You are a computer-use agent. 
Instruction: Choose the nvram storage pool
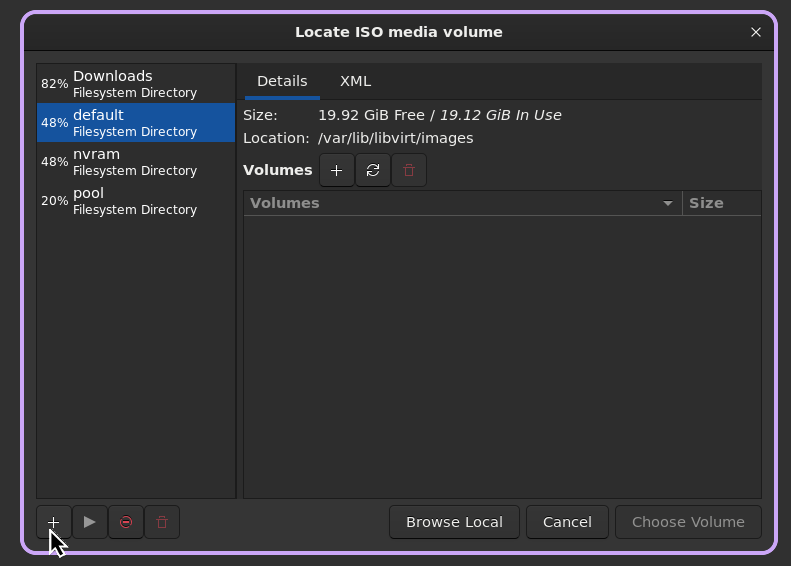(x=136, y=162)
